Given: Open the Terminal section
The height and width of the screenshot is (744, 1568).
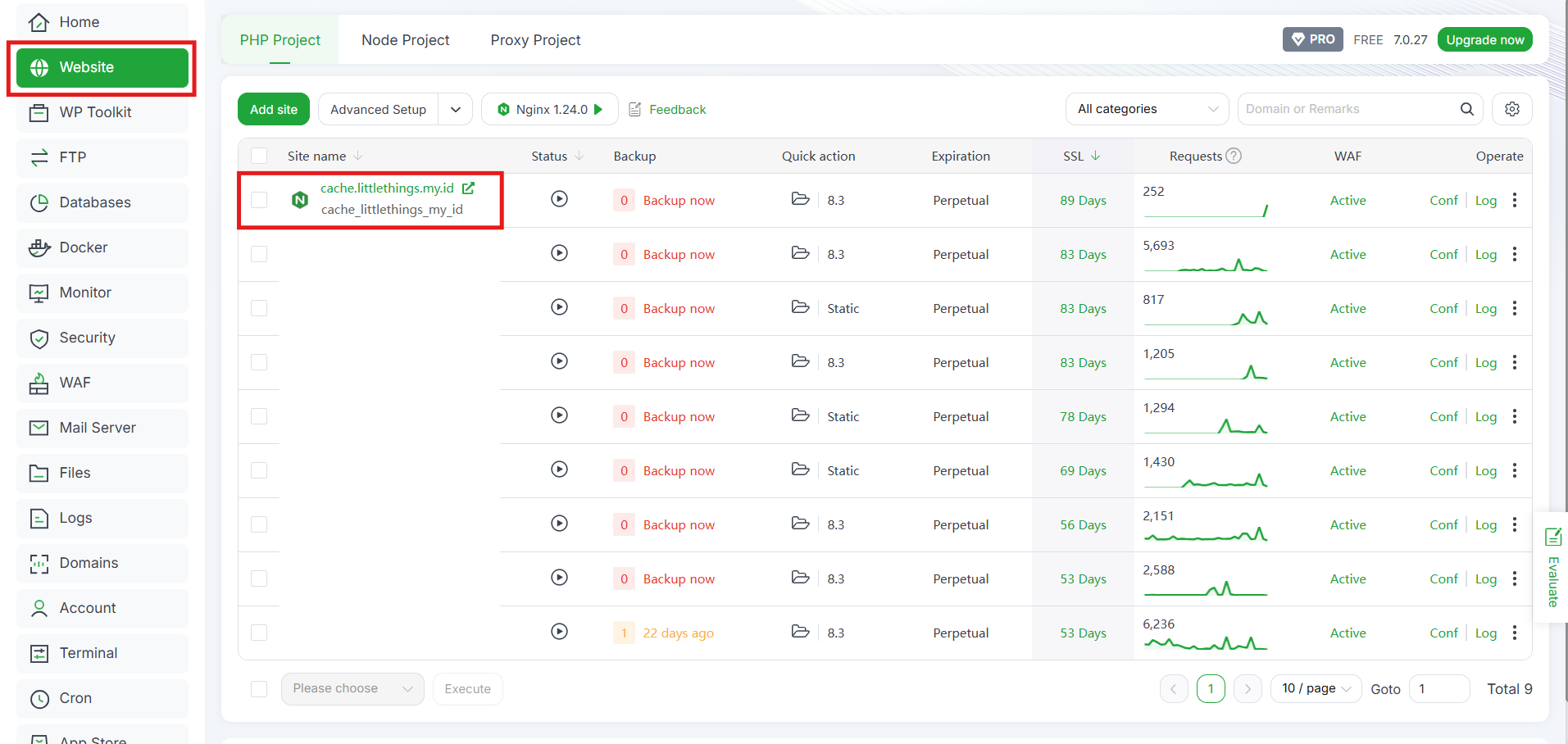Looking at the screenshot, I should 102,653.
